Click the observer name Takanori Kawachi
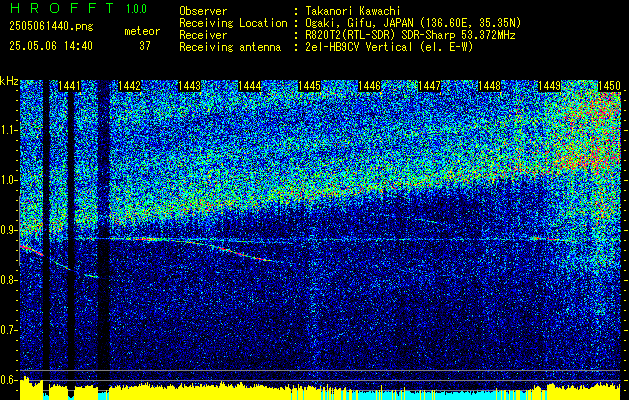This screenshot has width=629, height=400. pyautogui.click(x=353, y=11)
